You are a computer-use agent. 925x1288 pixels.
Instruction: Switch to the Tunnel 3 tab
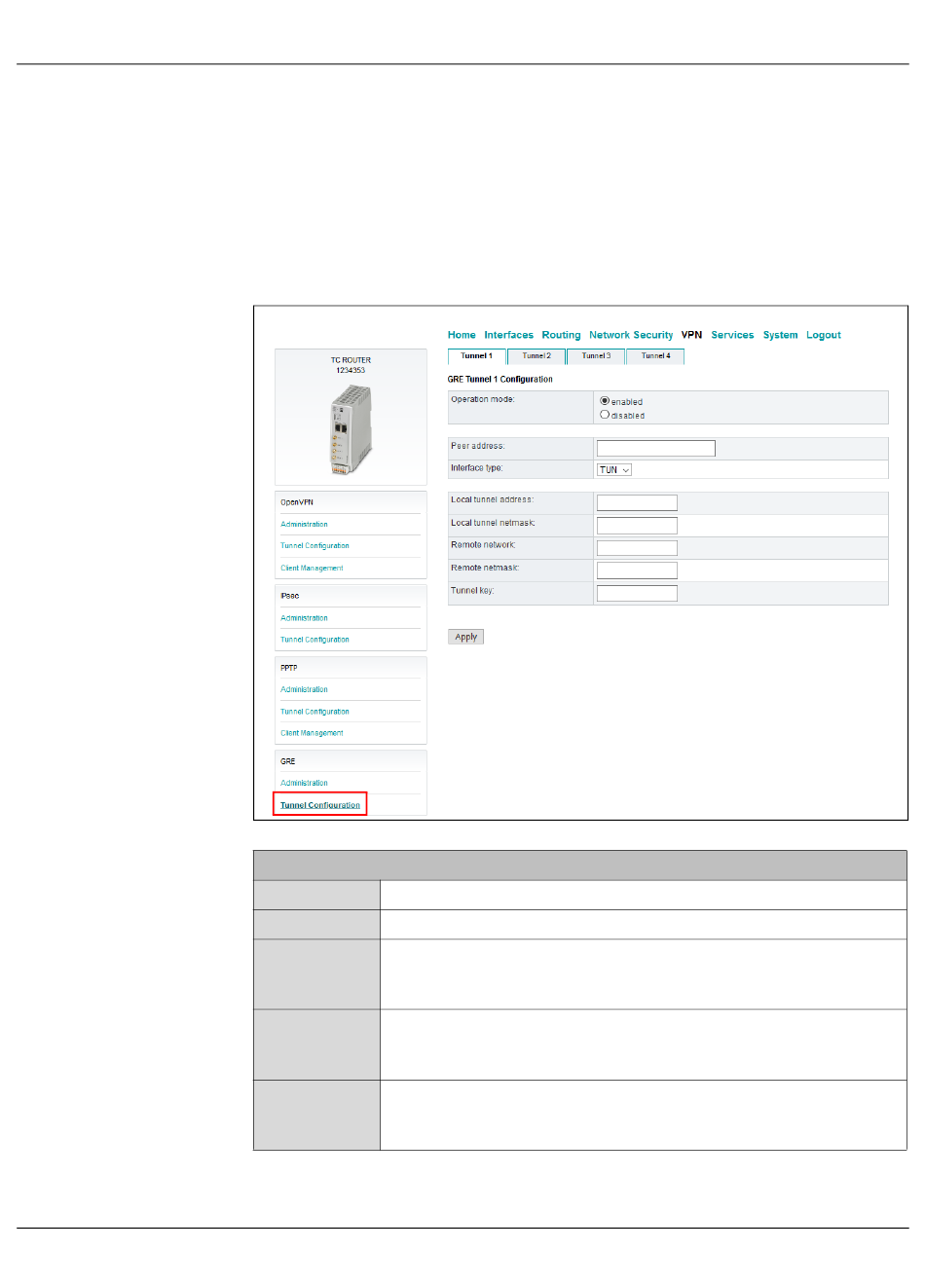coord(596,356)
